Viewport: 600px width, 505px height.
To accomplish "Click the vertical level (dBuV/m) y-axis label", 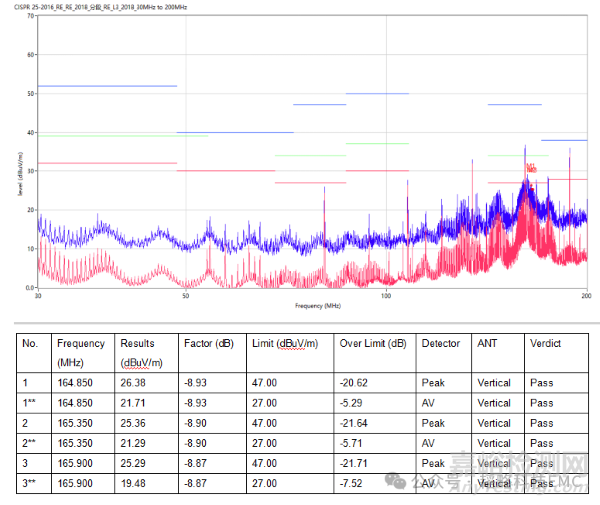I will (x=20, y=170).
